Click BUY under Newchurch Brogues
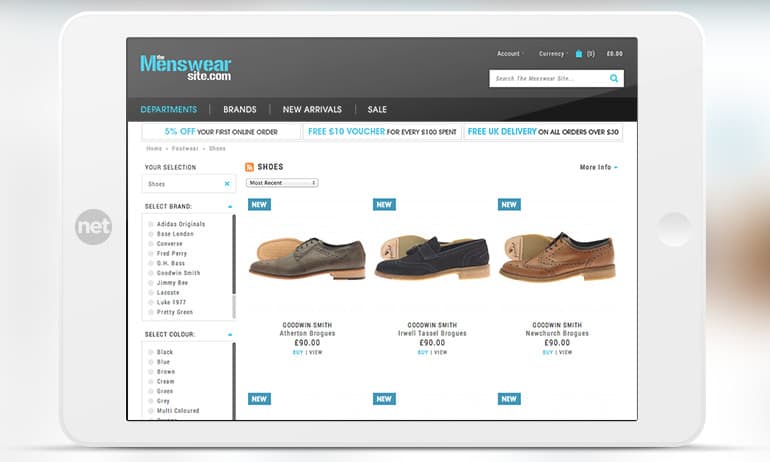Viewport: 770px width, 462px height. tap(548, 353)
